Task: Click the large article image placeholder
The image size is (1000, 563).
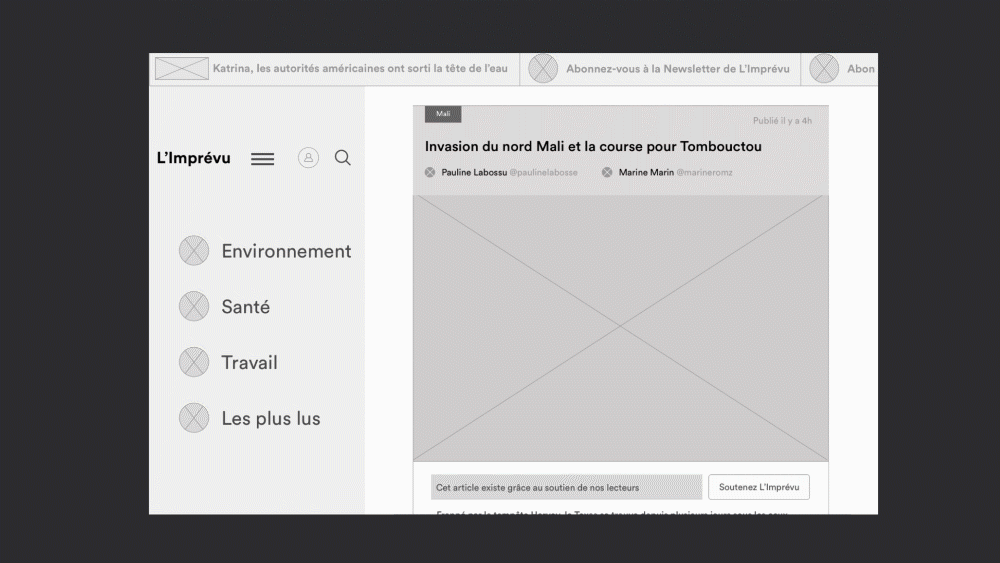Action: click(621, 328)
